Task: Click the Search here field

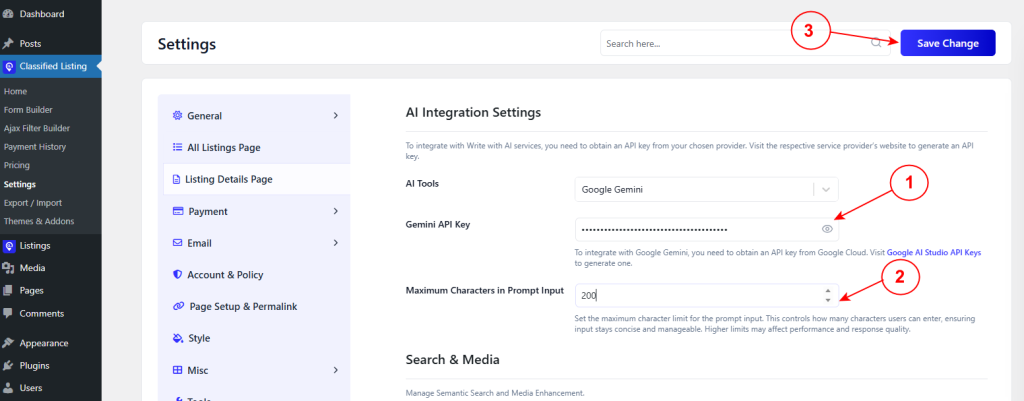Action: (745, 43)
